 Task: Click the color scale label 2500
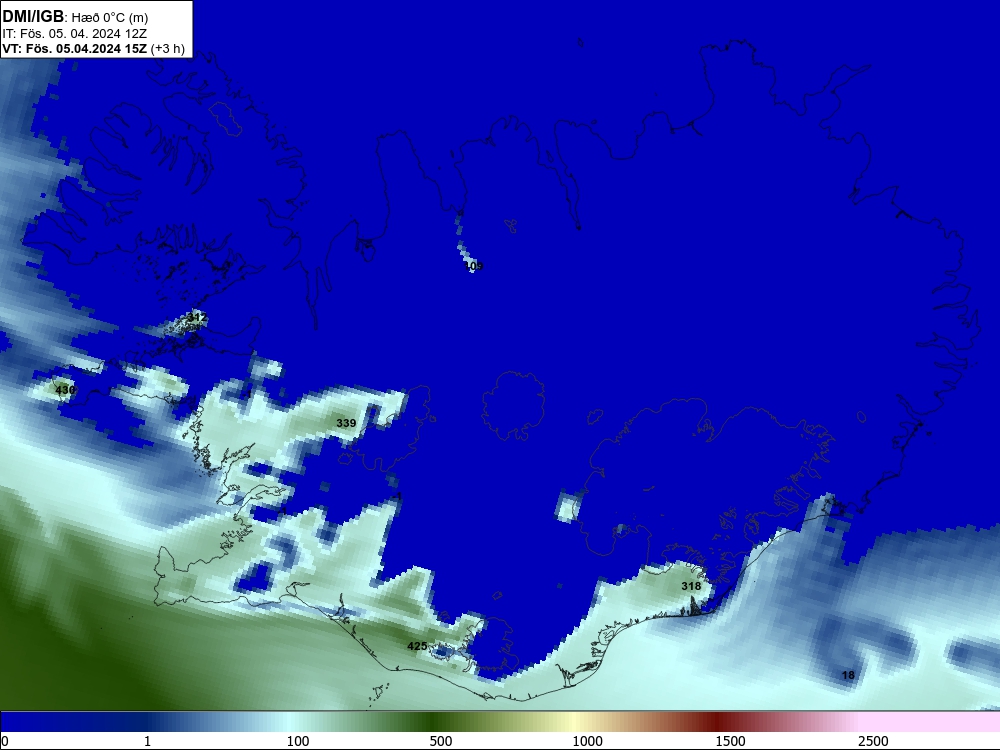[x=873, y=741]
